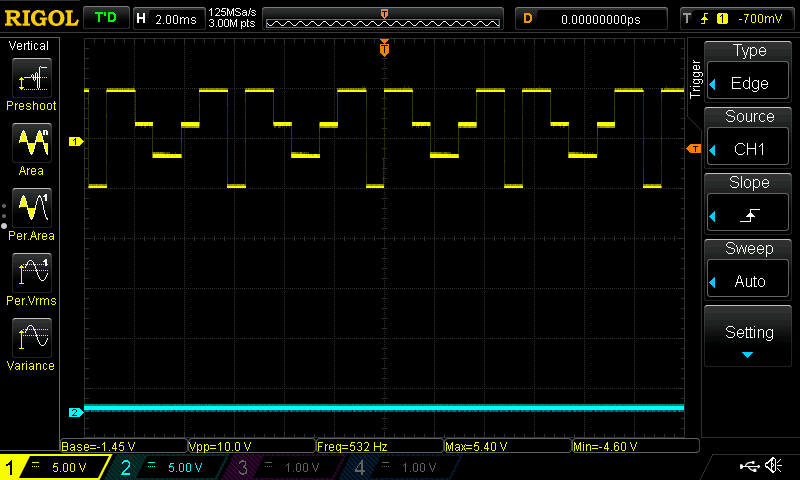The width and height of the screenshot is (800, 480).
Task: Select the Freq=532 Hz measurement
Action: tap(380, 446)
